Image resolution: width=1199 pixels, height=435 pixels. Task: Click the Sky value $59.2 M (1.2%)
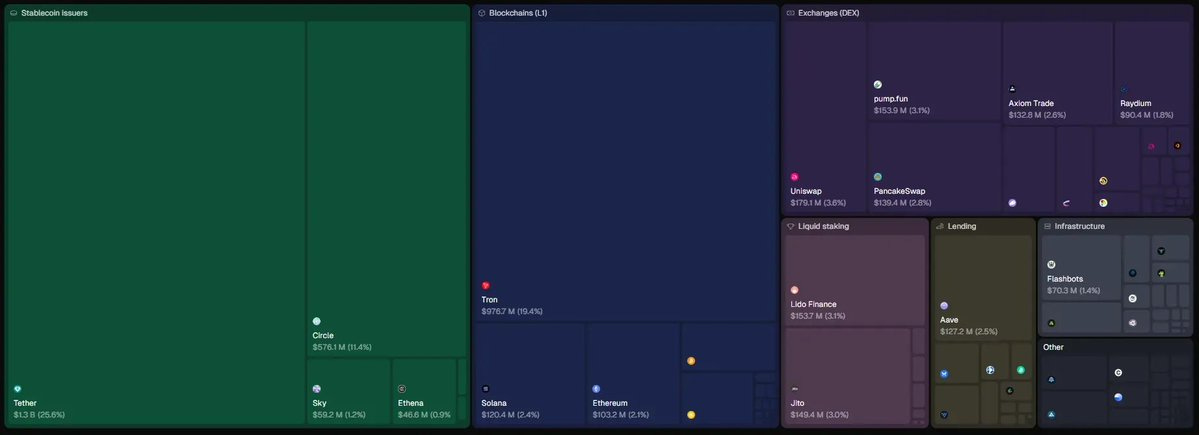click(x=339, y=415)
